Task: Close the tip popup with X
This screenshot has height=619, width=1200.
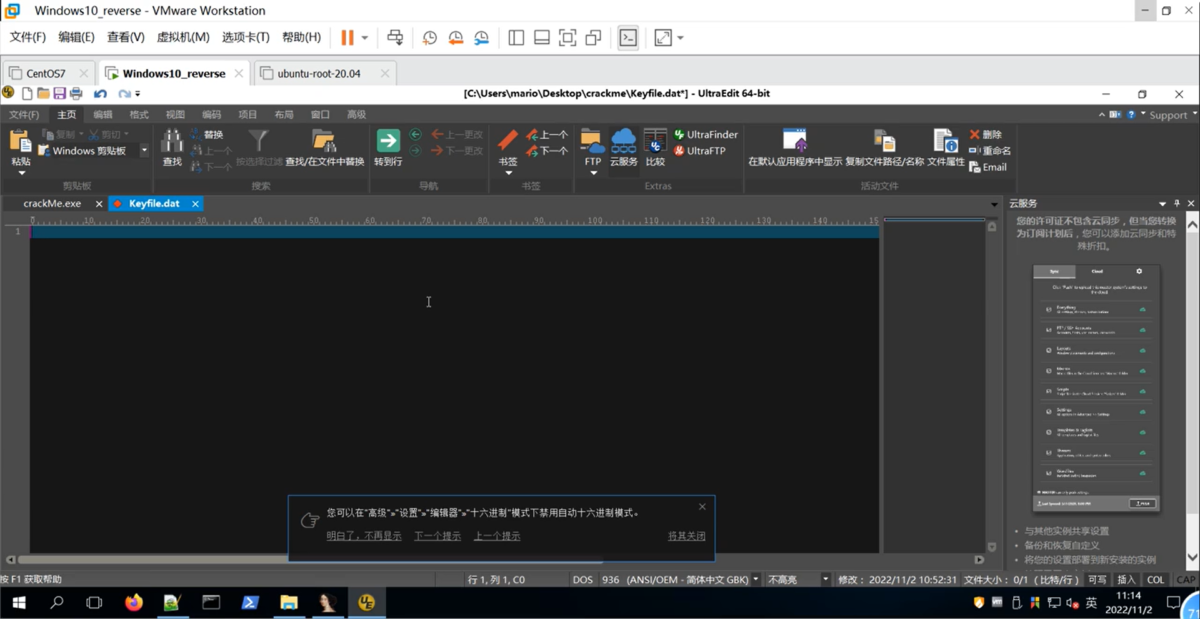Action: point(702,507)
